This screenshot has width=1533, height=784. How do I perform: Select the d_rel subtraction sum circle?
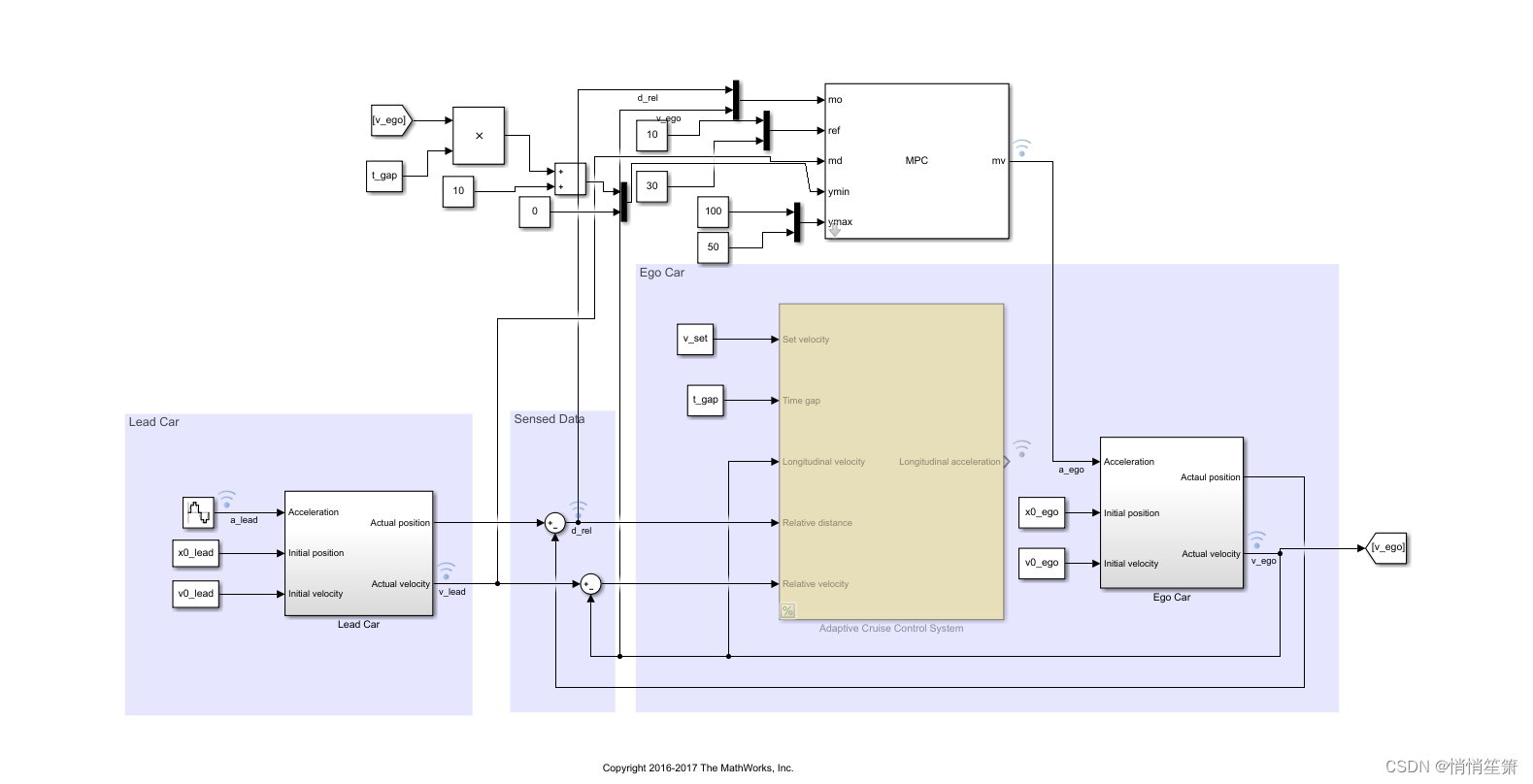[x=554, y=523]
